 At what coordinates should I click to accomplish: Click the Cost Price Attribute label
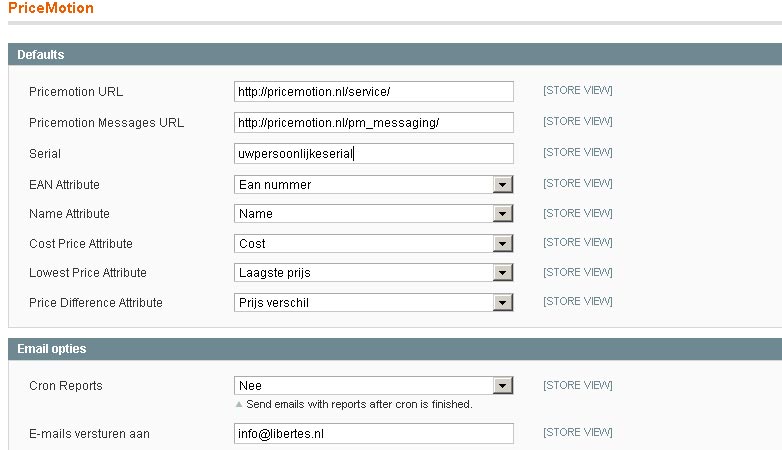coord(81,243)
